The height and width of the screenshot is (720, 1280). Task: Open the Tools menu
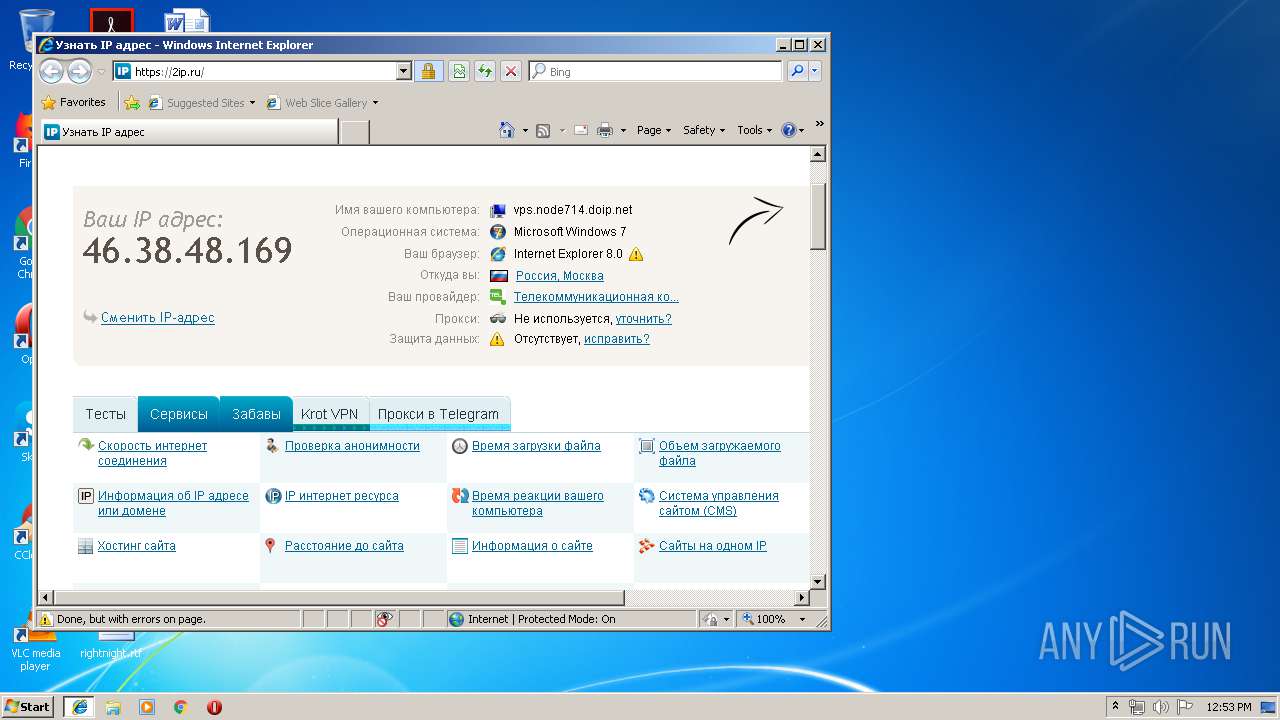pos(755,130)
